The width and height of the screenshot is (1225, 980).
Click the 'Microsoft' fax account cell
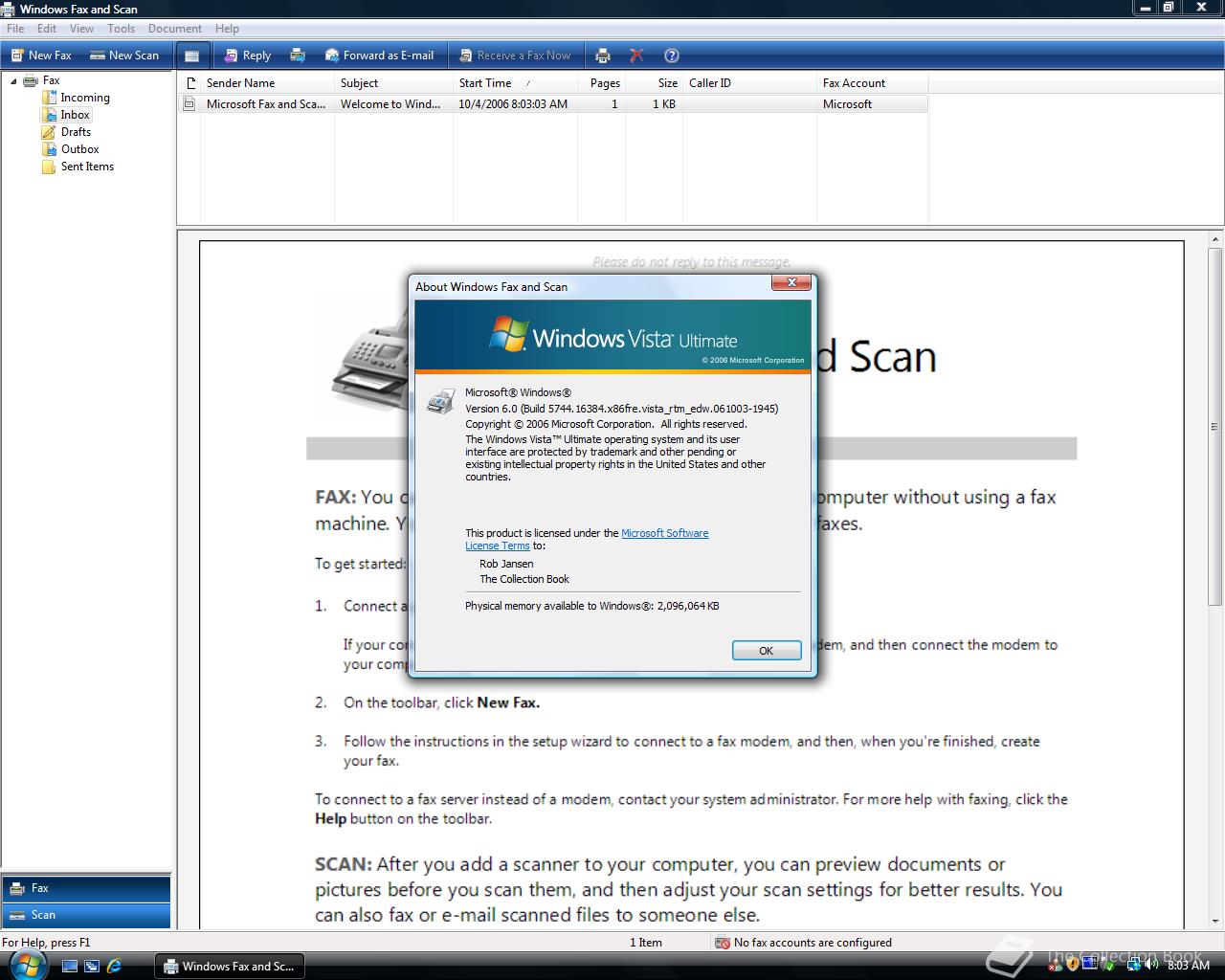tap(847, 104)
